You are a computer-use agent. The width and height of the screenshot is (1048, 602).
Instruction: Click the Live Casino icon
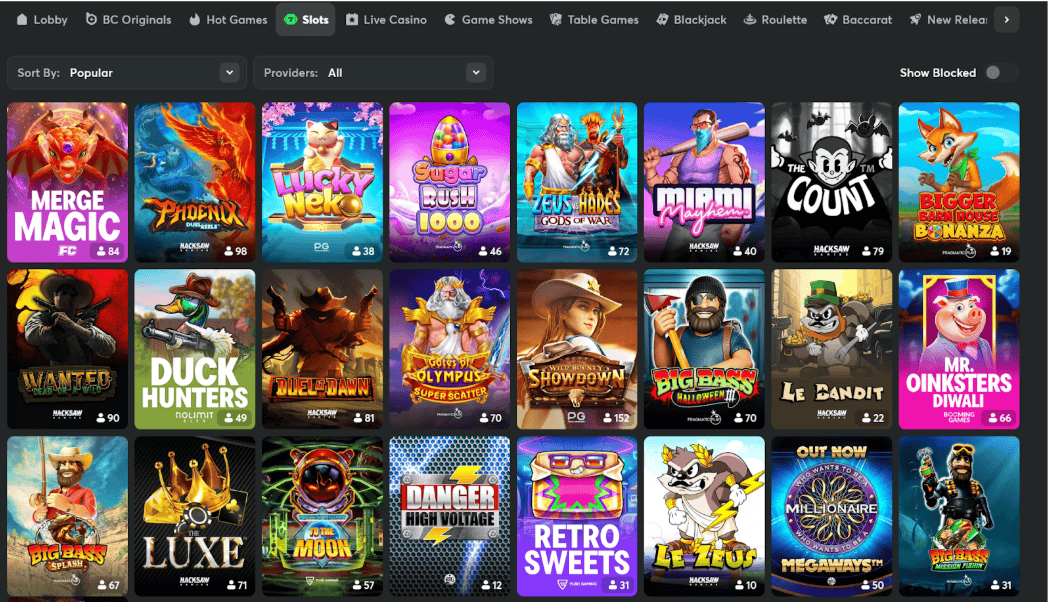point(352,19)
